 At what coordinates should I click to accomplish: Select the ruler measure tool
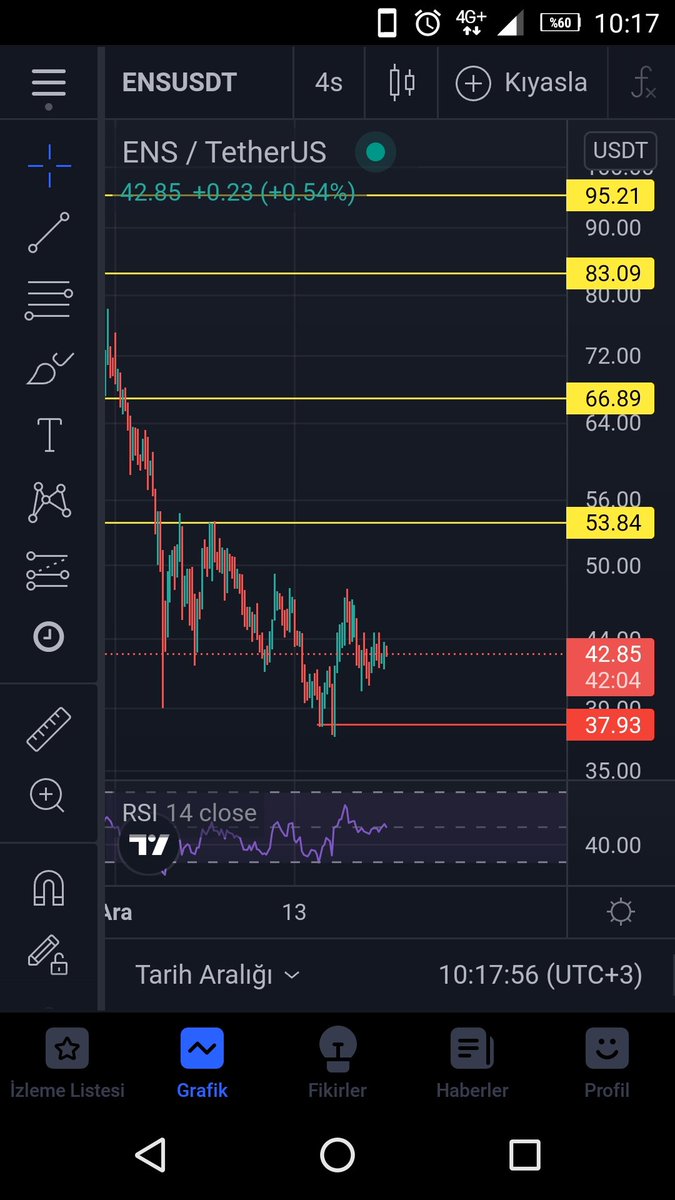pyautogui.click(x=48, y=729)
